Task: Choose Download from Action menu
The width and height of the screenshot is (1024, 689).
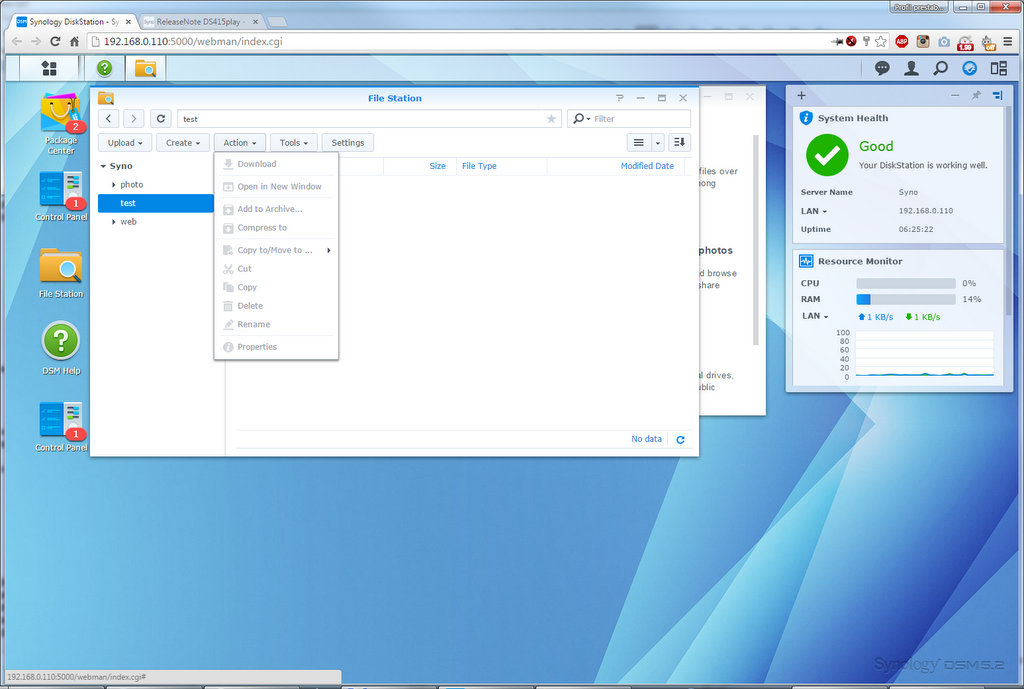Action: coord(276,164)
